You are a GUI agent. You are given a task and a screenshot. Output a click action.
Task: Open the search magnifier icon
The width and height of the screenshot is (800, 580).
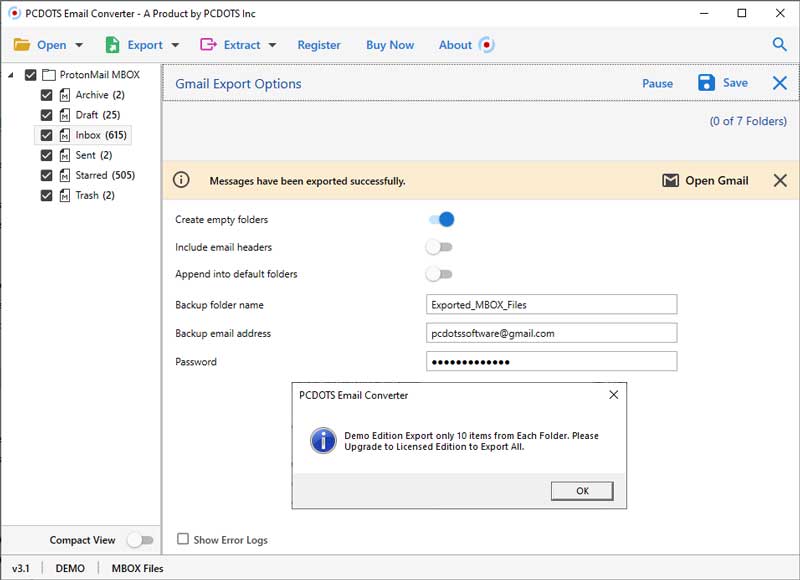pos(779,44)
